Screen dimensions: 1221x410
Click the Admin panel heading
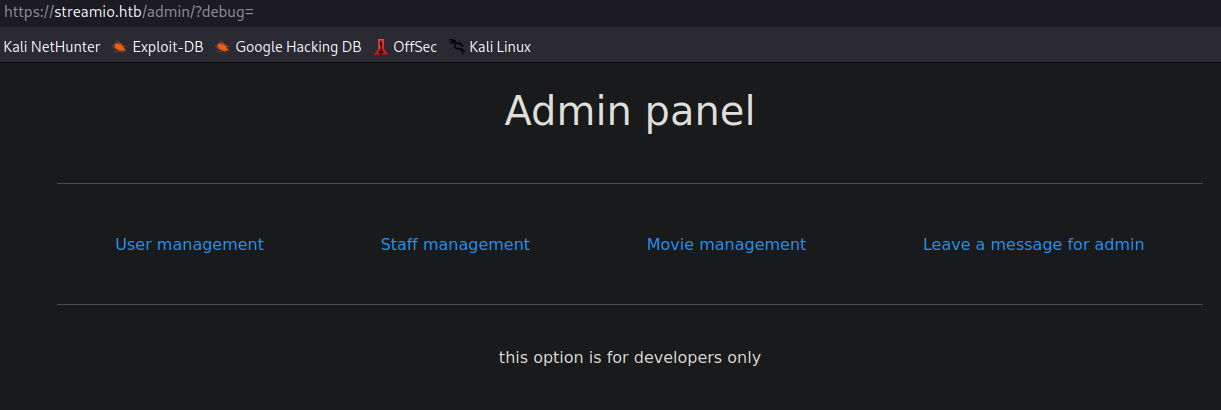(x=629, y=111)
